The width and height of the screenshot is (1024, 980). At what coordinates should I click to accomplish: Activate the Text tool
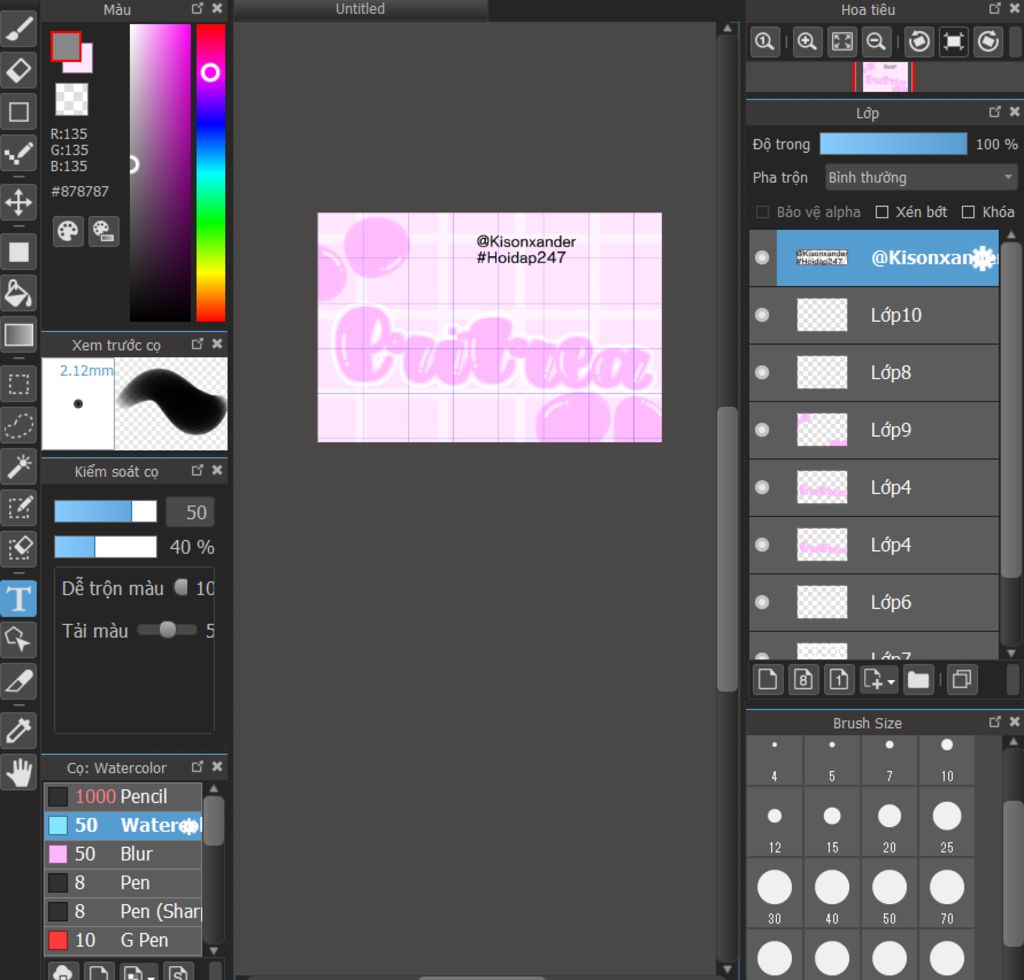point(18,598)
